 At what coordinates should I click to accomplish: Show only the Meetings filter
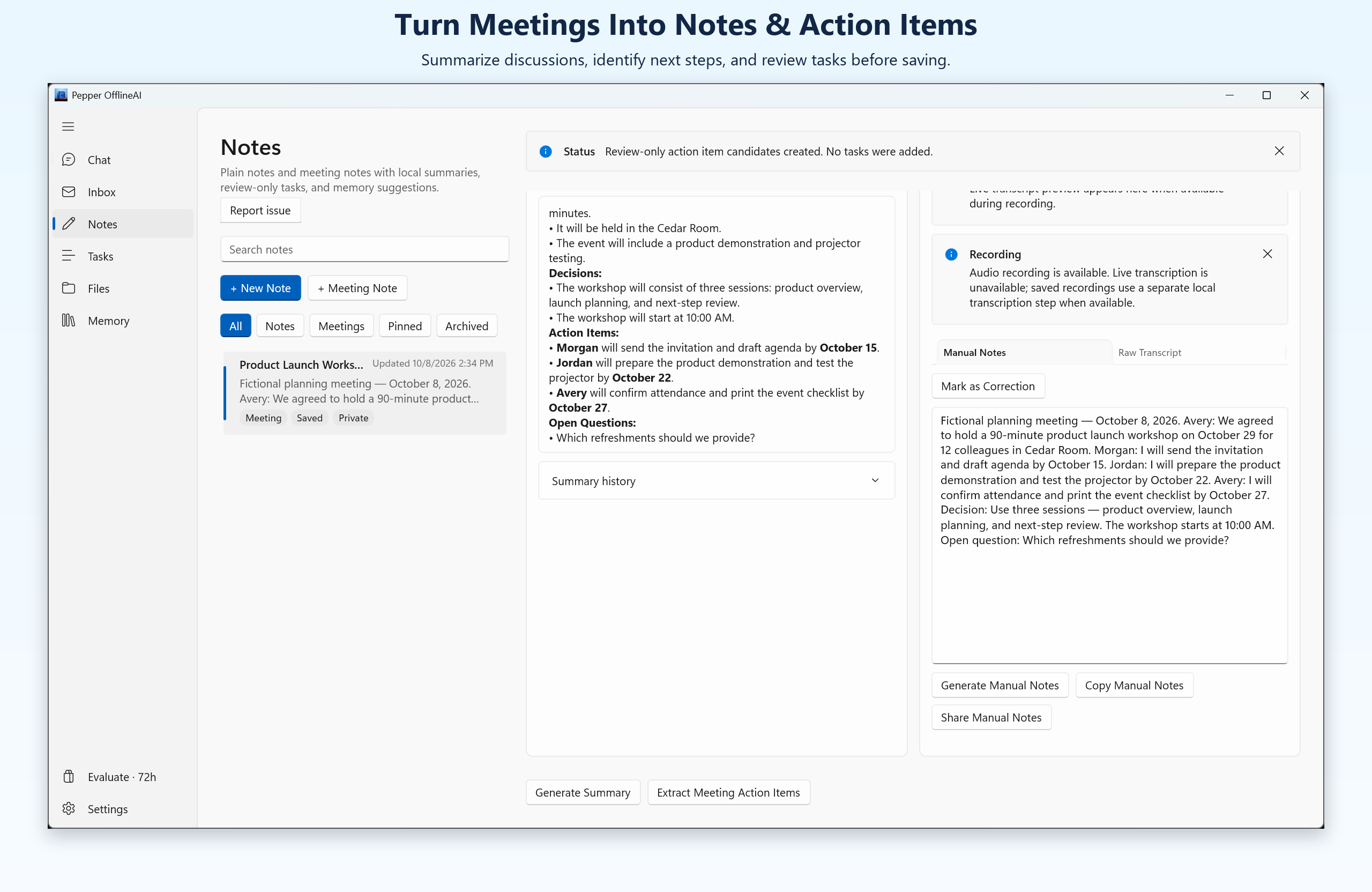click(341, 326)
